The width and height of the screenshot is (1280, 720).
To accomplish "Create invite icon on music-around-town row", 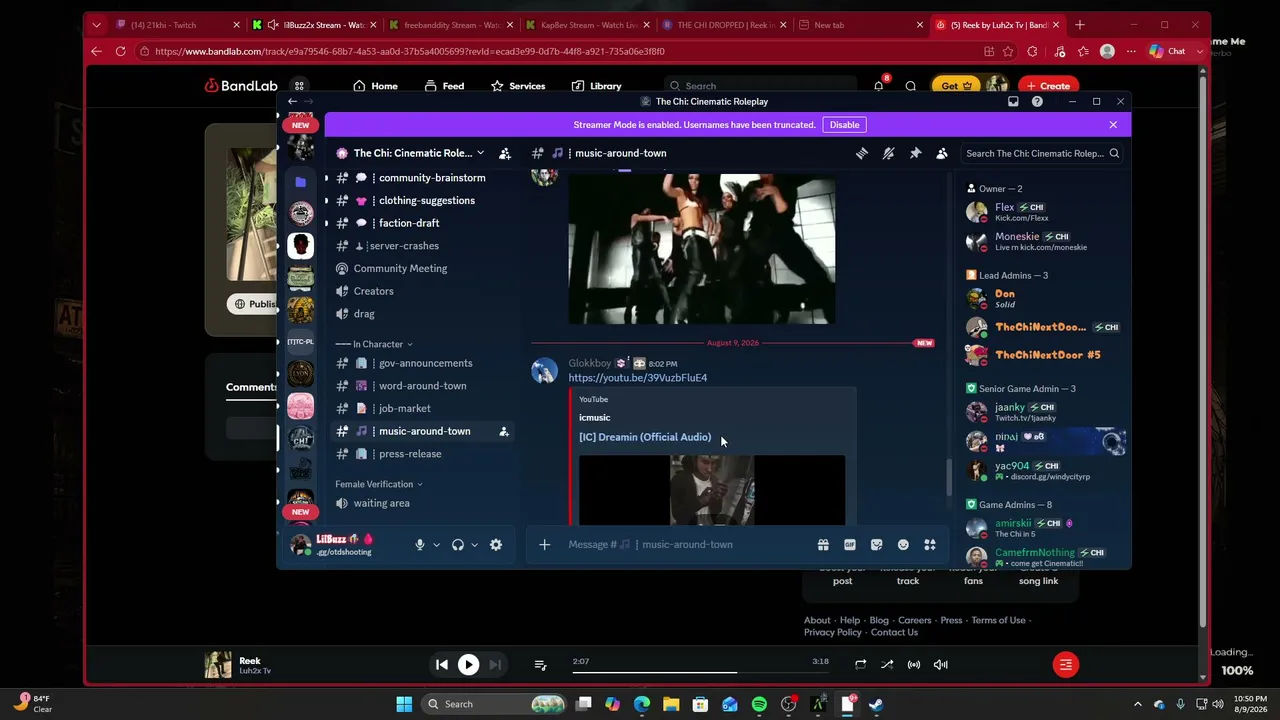I will (x=504, y=431).
